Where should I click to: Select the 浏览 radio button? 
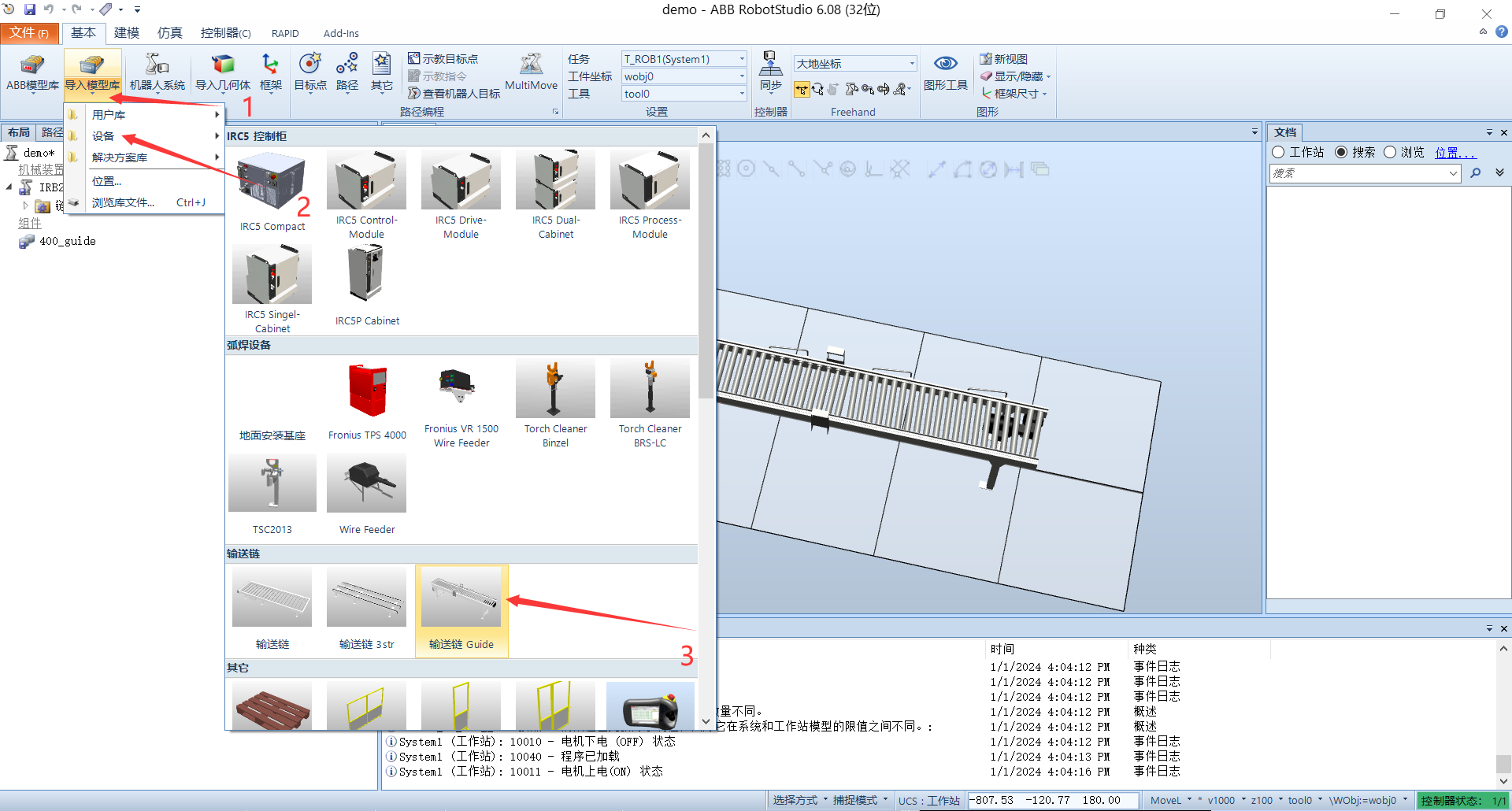pyautogui.click(x=1390, y=152)
